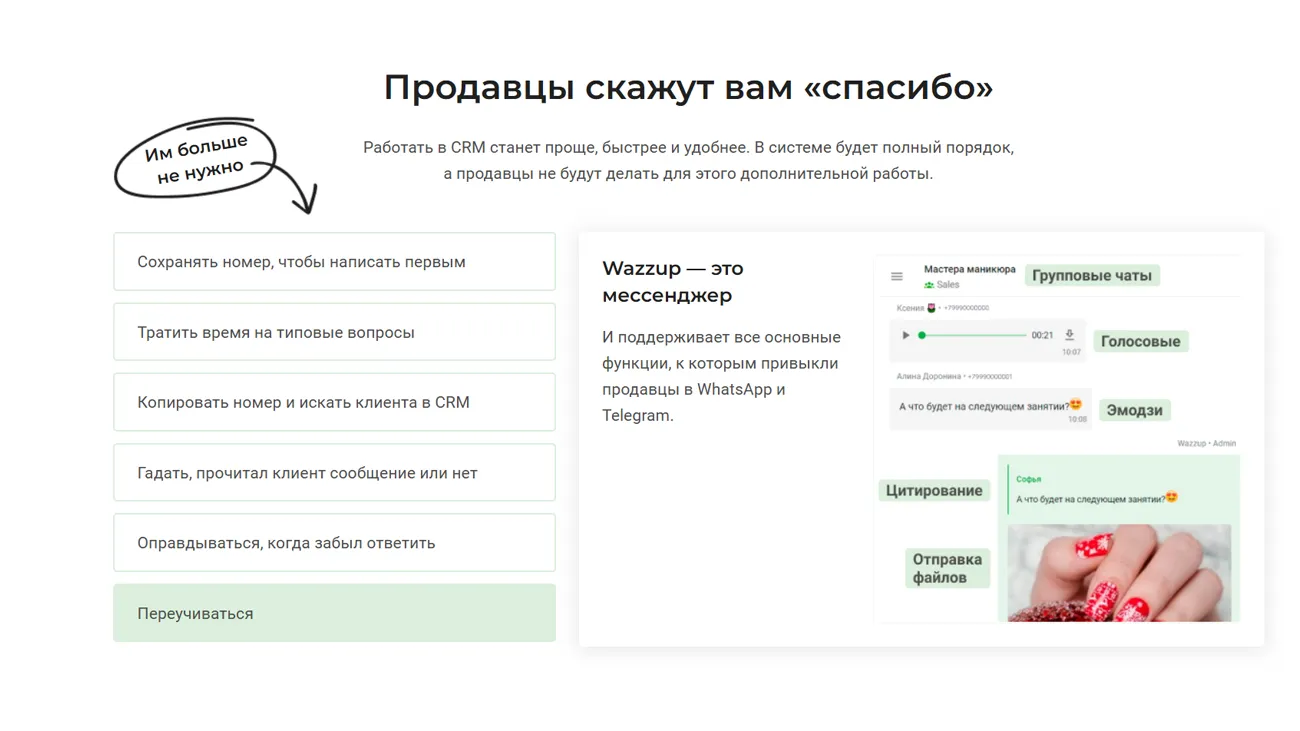1300x731 pixels.
Task: Click the 'Цитирование' label
Action: point(934,491)
